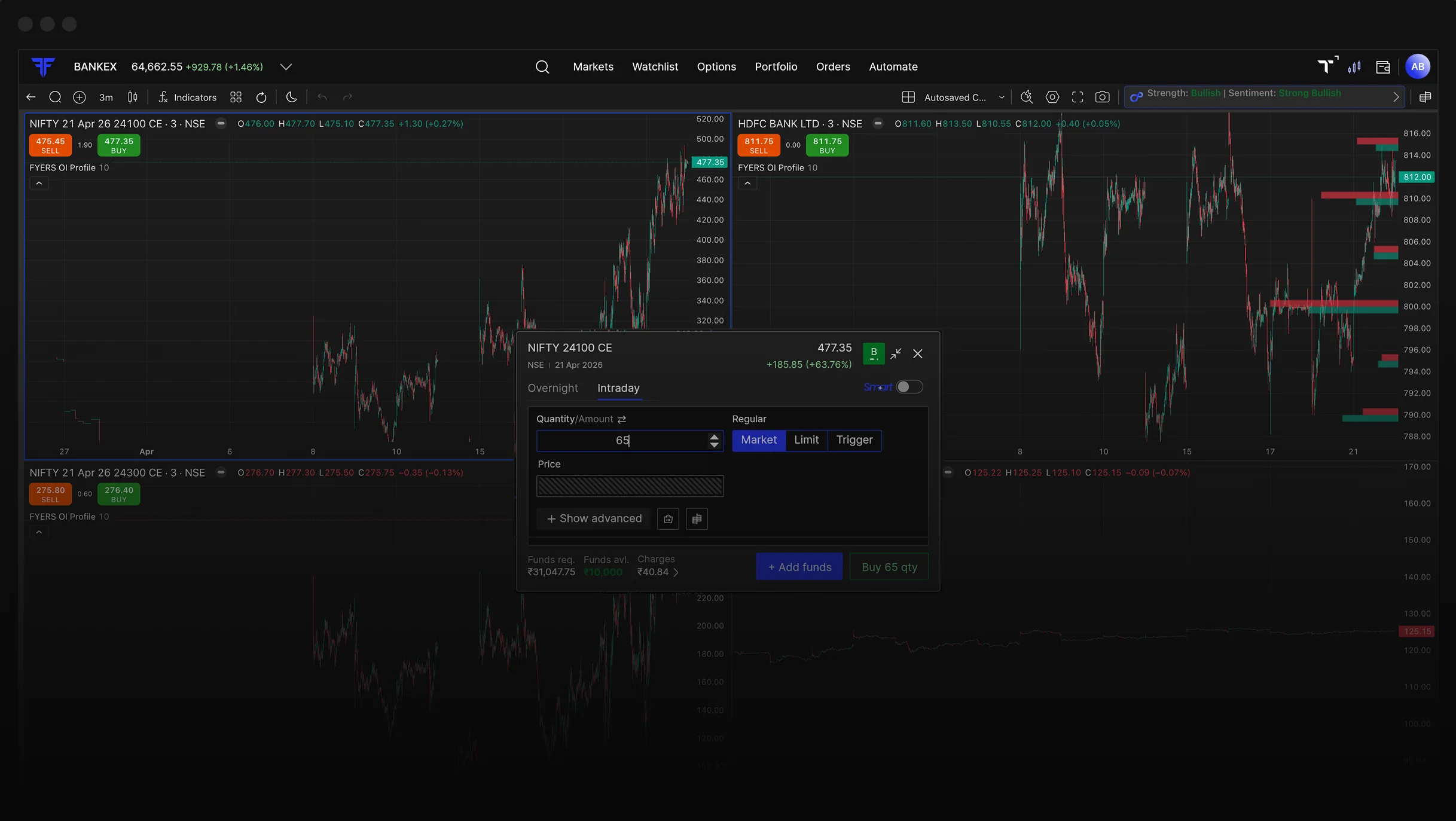Take a chart snapshot with camera icon
This screenshot has height=821, width=1456.
[1103, 97]
